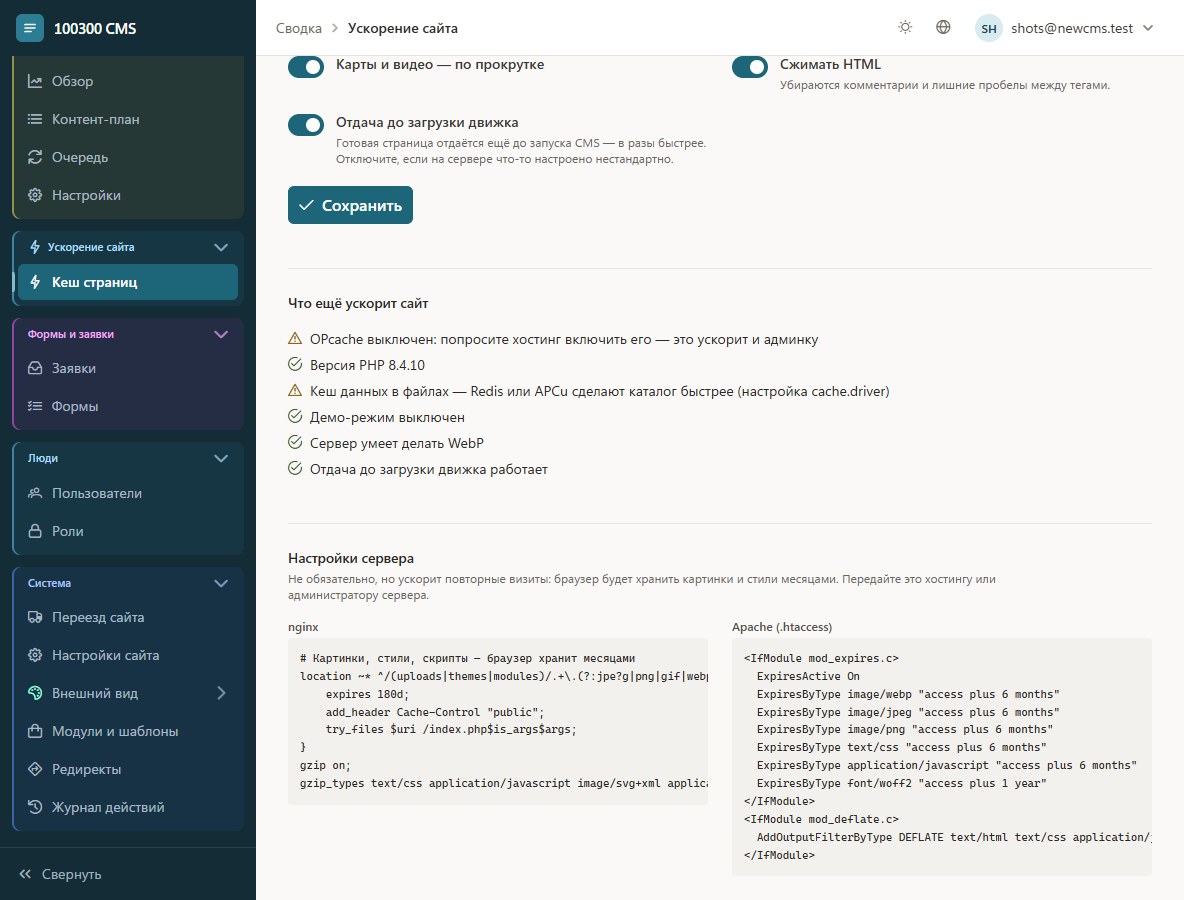Toggle Отдача до загрузки движка switch
This screenshot has width=1184, height=900.
(306, 125)
